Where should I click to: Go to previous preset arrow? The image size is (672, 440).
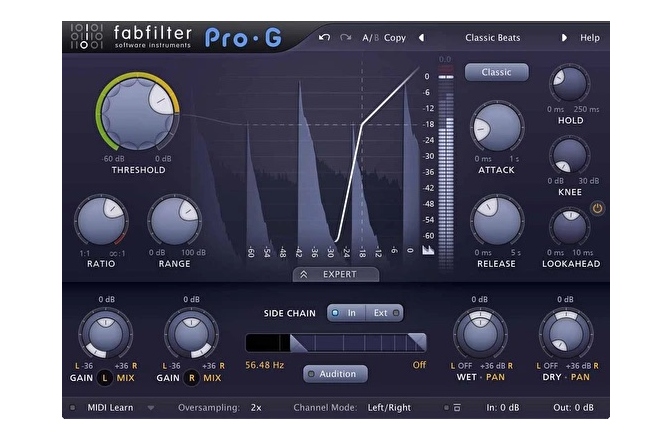tap(421, 38)
